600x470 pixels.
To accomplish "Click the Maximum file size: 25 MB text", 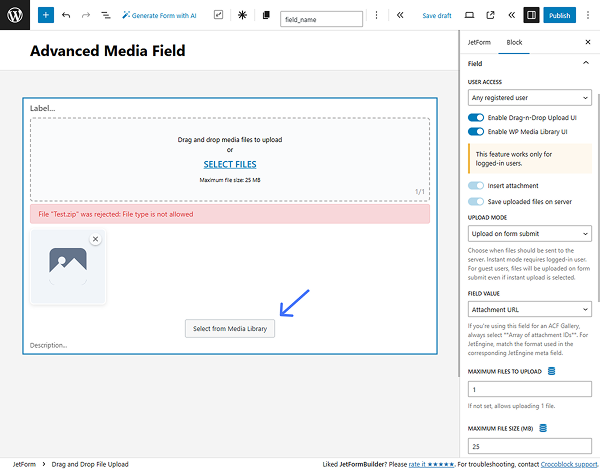I will (x=230, y=180).
